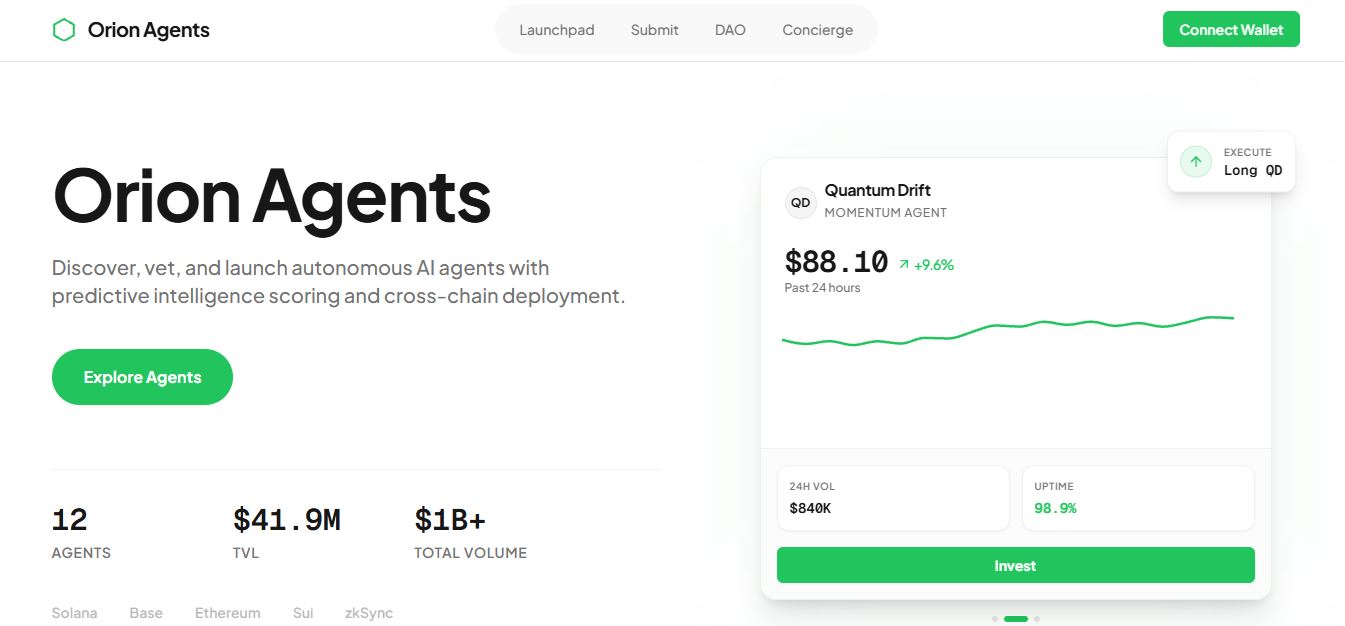Open the Concierge nav item
The image size is (1345, 626).
[x=818, y=30]
